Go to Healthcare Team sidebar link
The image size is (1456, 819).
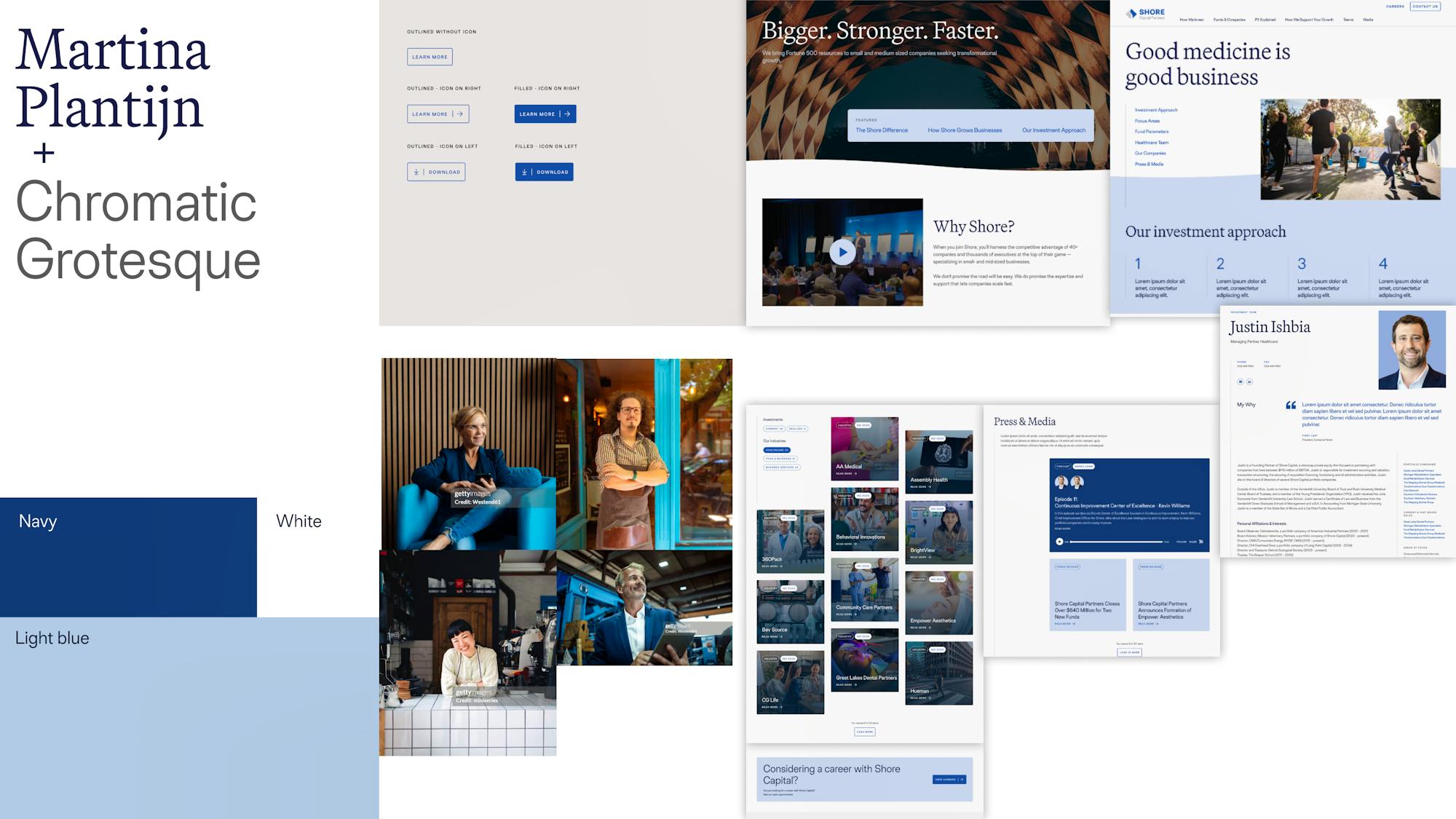[x=1152, y=143]
